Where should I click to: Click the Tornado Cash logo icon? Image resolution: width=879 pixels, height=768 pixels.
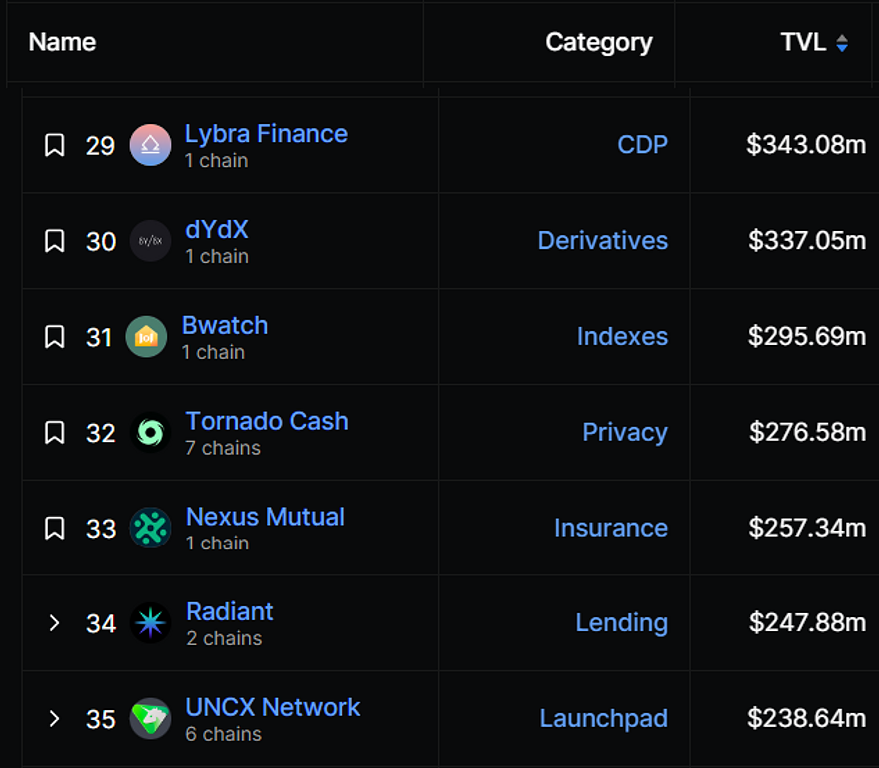click(x=150, y=433)
